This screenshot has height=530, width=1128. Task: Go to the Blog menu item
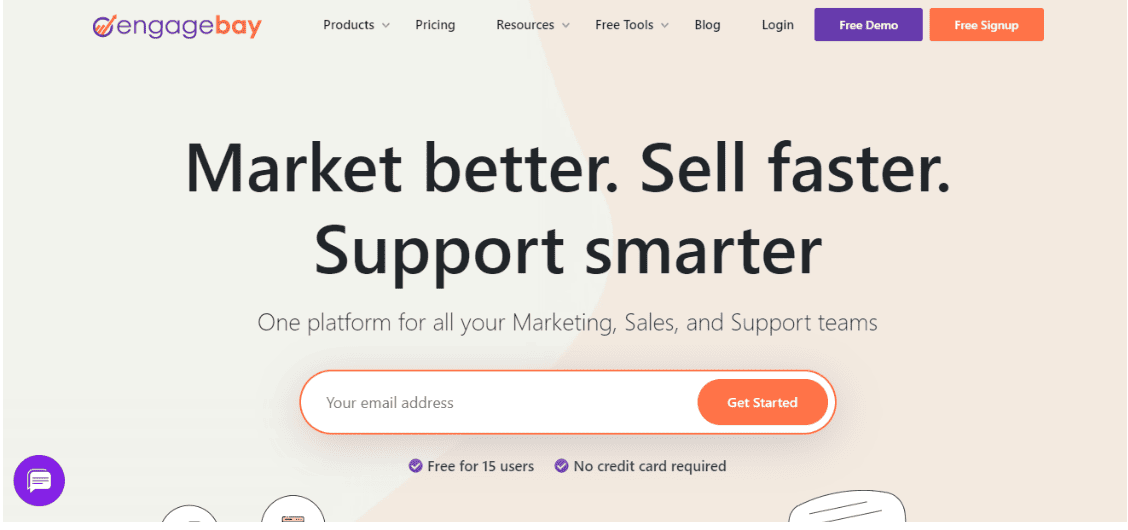(x=707, y=25)
